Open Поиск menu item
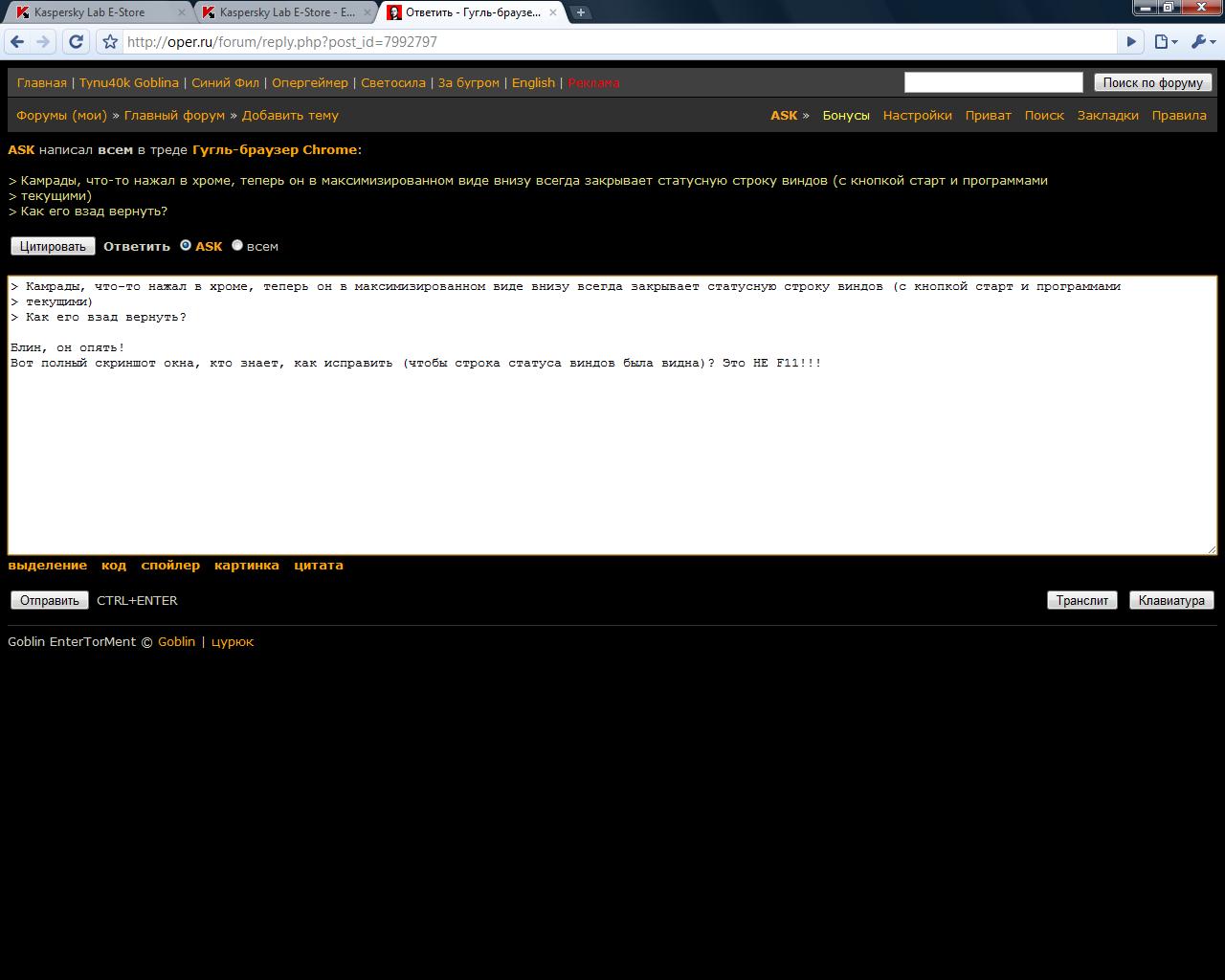This screenshot has height=980, width=1225. [x=1044, y=115]
